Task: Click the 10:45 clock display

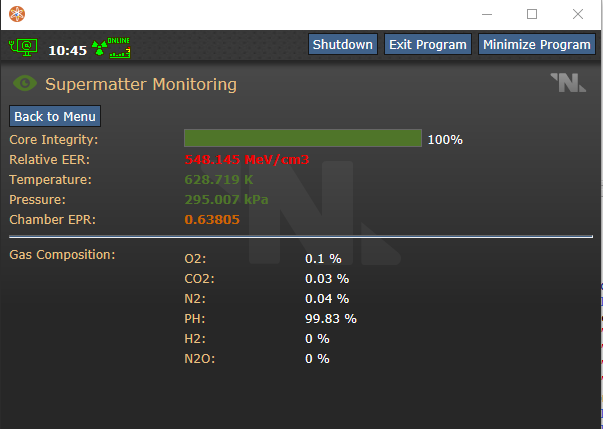Action: 67,50
